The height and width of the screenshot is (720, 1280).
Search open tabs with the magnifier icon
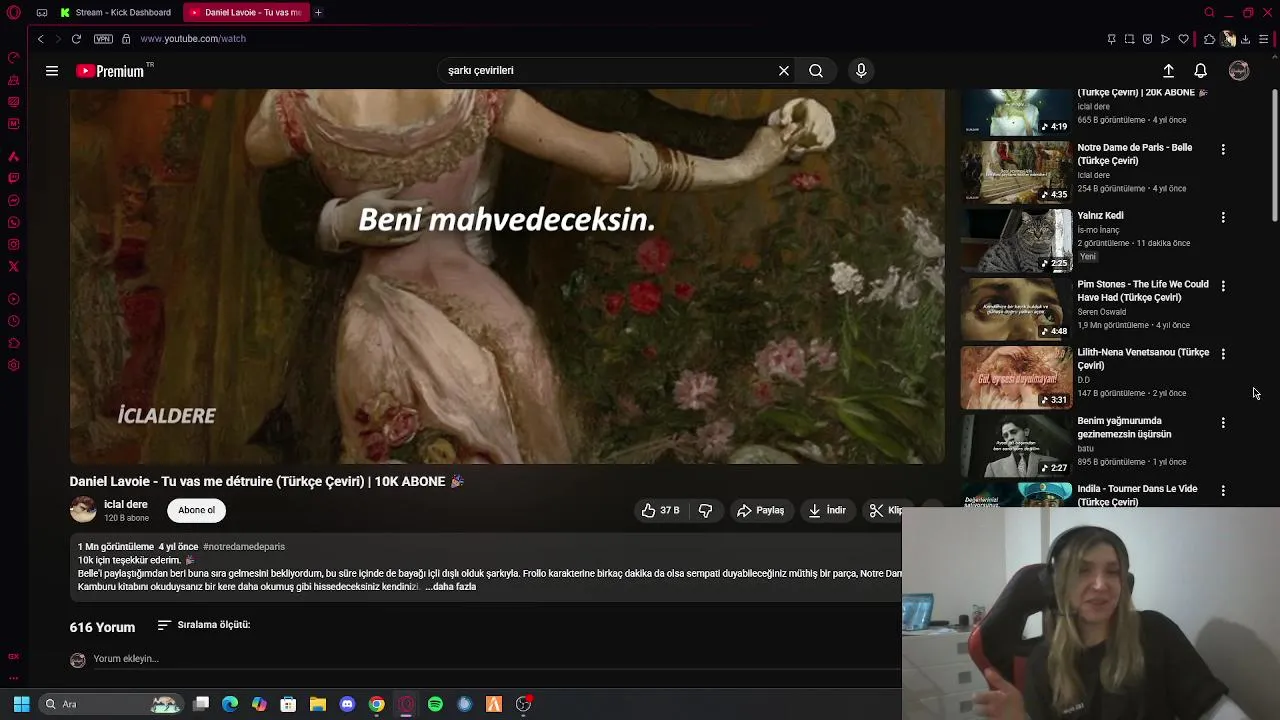pyautogui.click(x=1209, y=13)
